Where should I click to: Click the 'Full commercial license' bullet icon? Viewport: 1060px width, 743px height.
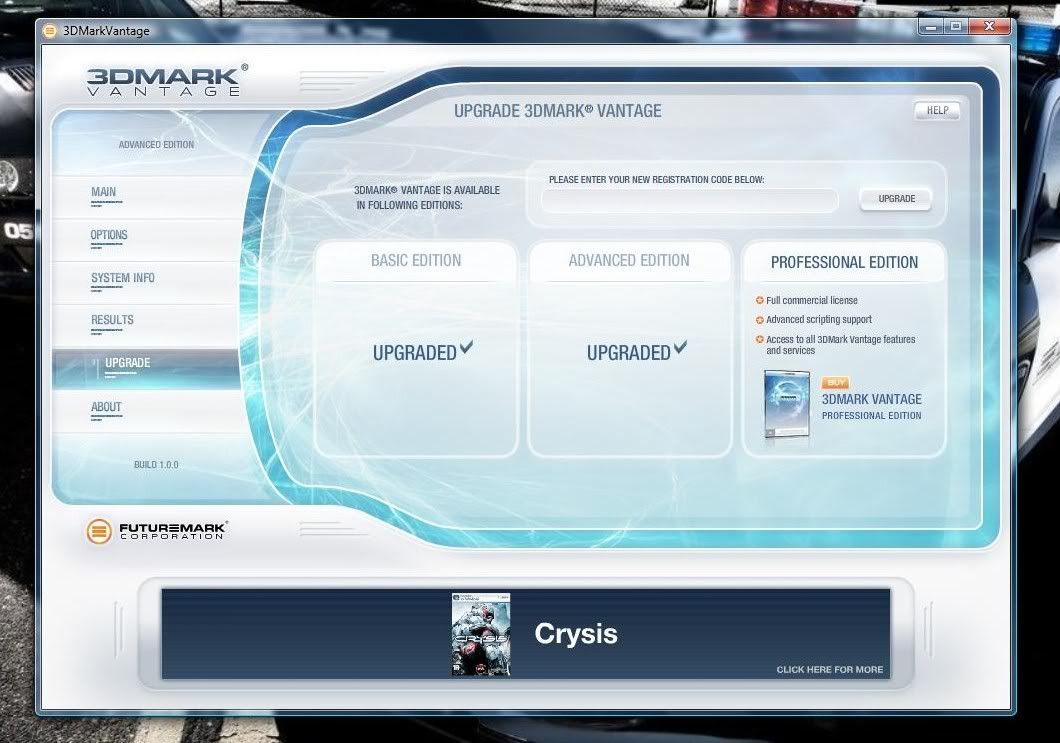coord(759,300)
